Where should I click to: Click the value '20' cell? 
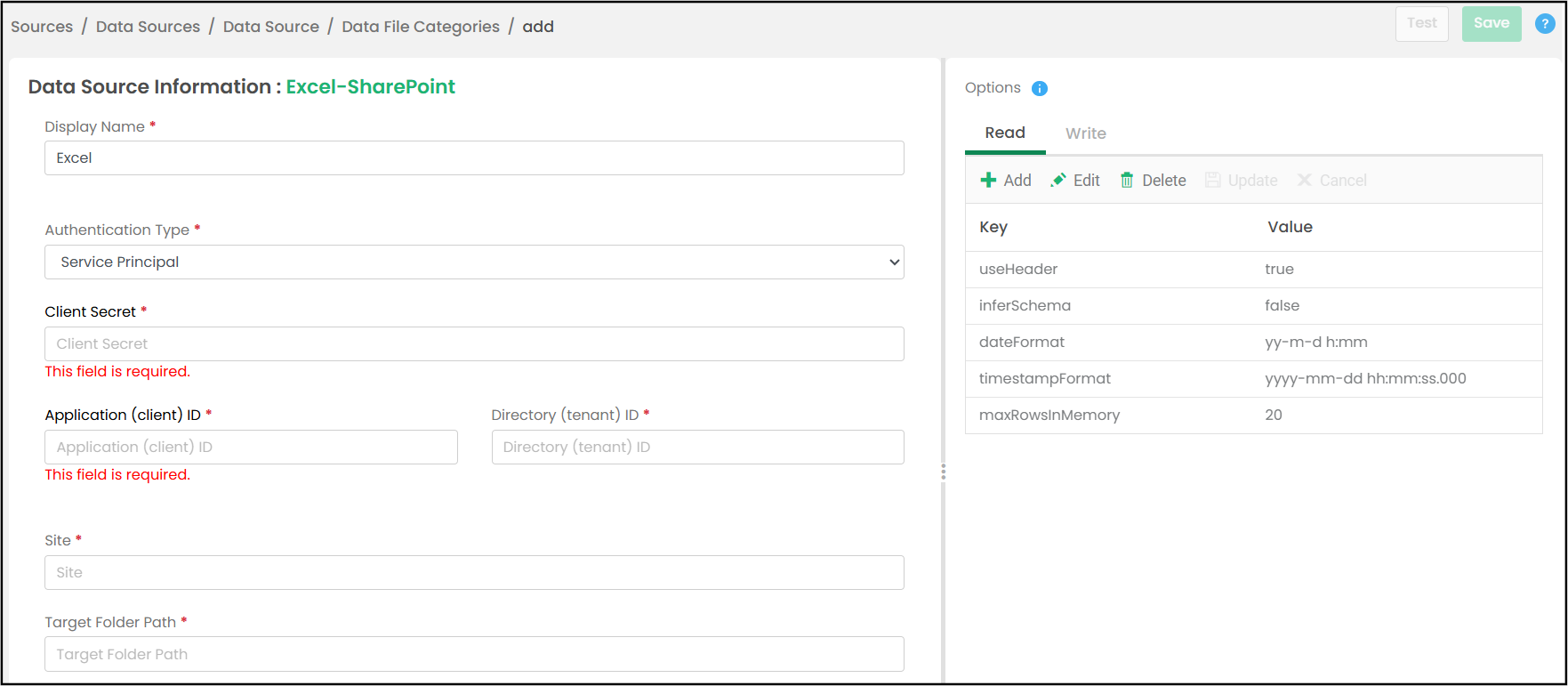pos(1274,416)
